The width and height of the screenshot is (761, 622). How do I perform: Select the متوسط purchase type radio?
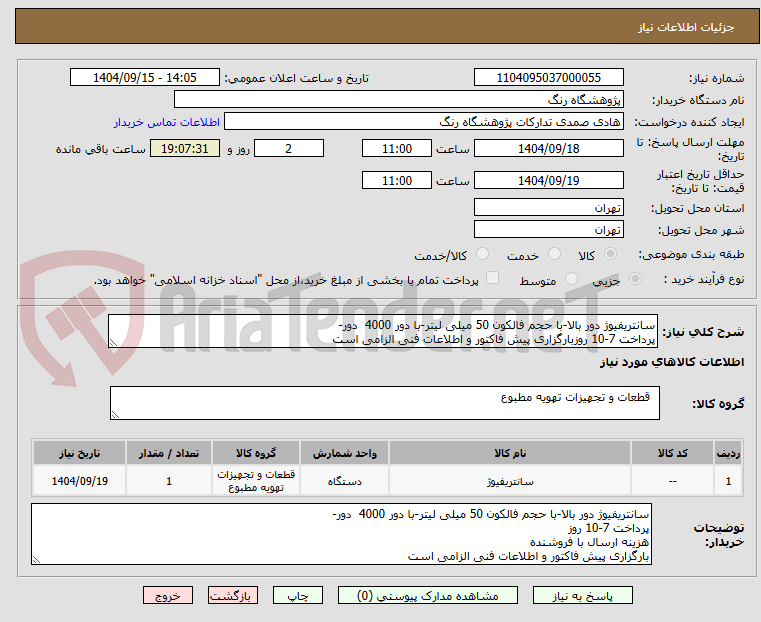click(571, 279)
